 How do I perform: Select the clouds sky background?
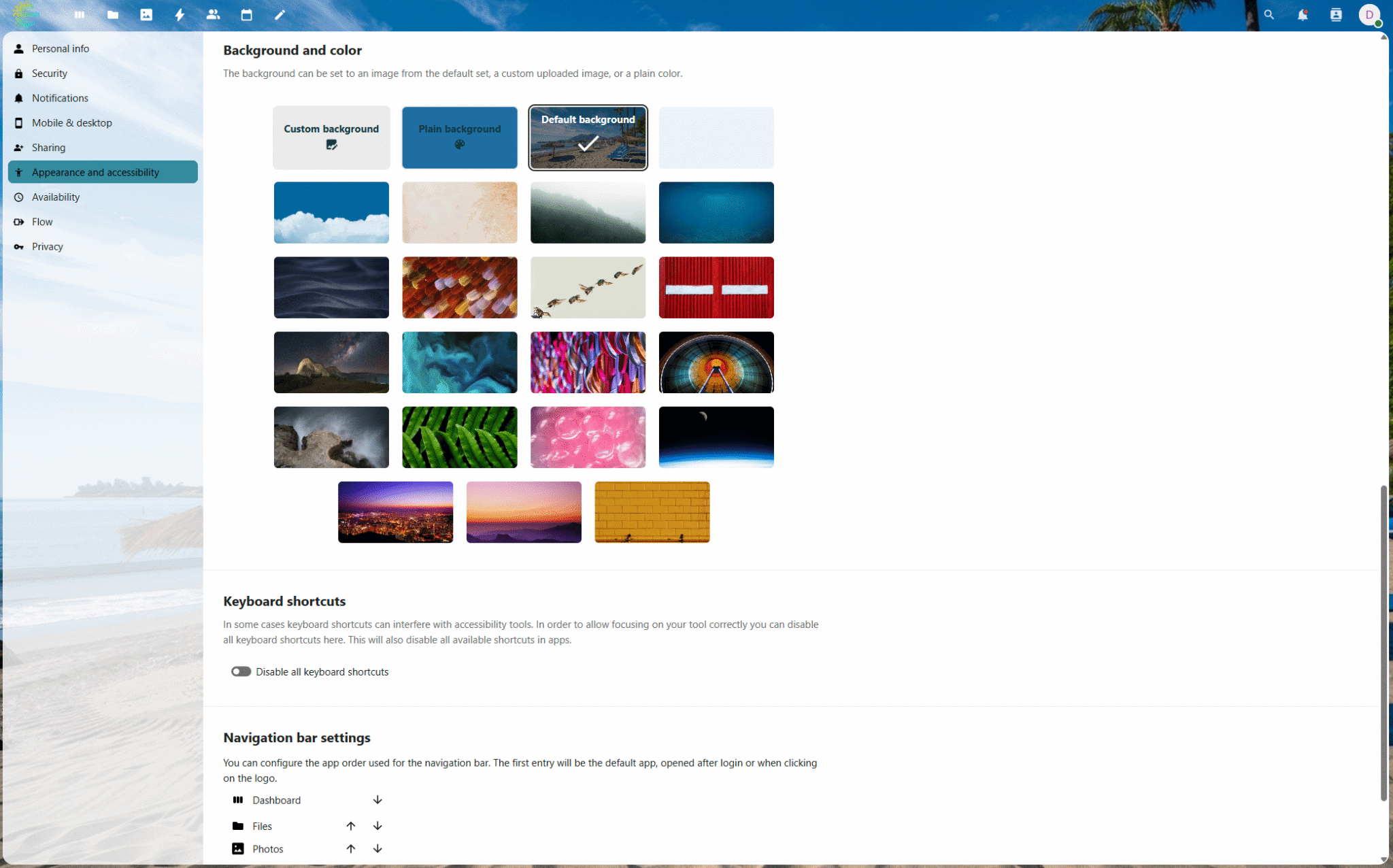[331, 212]
